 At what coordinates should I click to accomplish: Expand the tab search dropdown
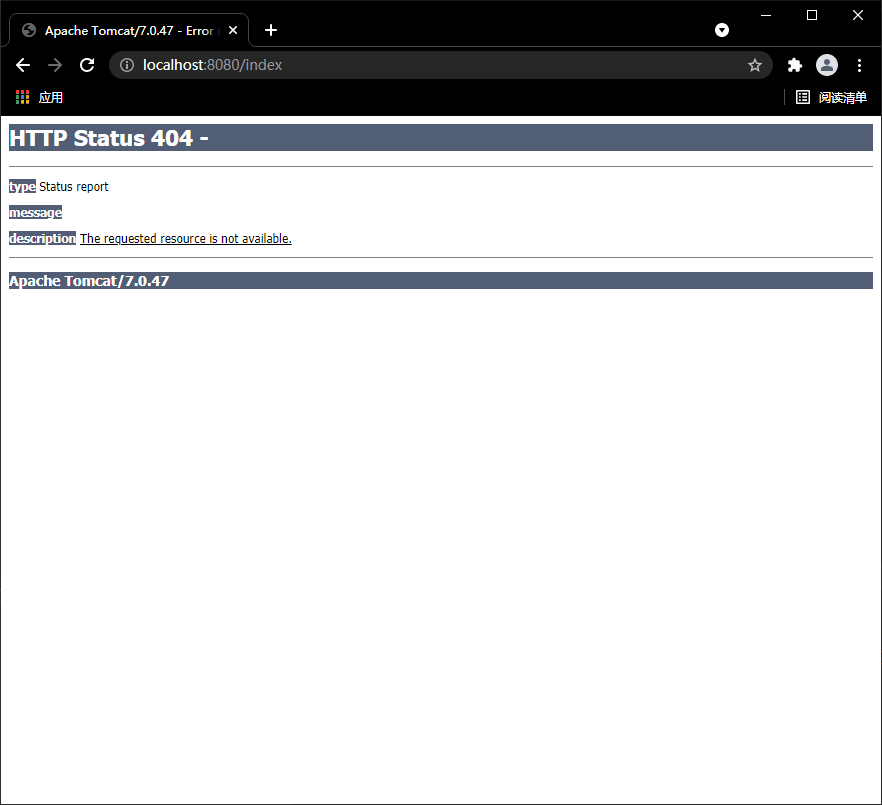(722, 30)
